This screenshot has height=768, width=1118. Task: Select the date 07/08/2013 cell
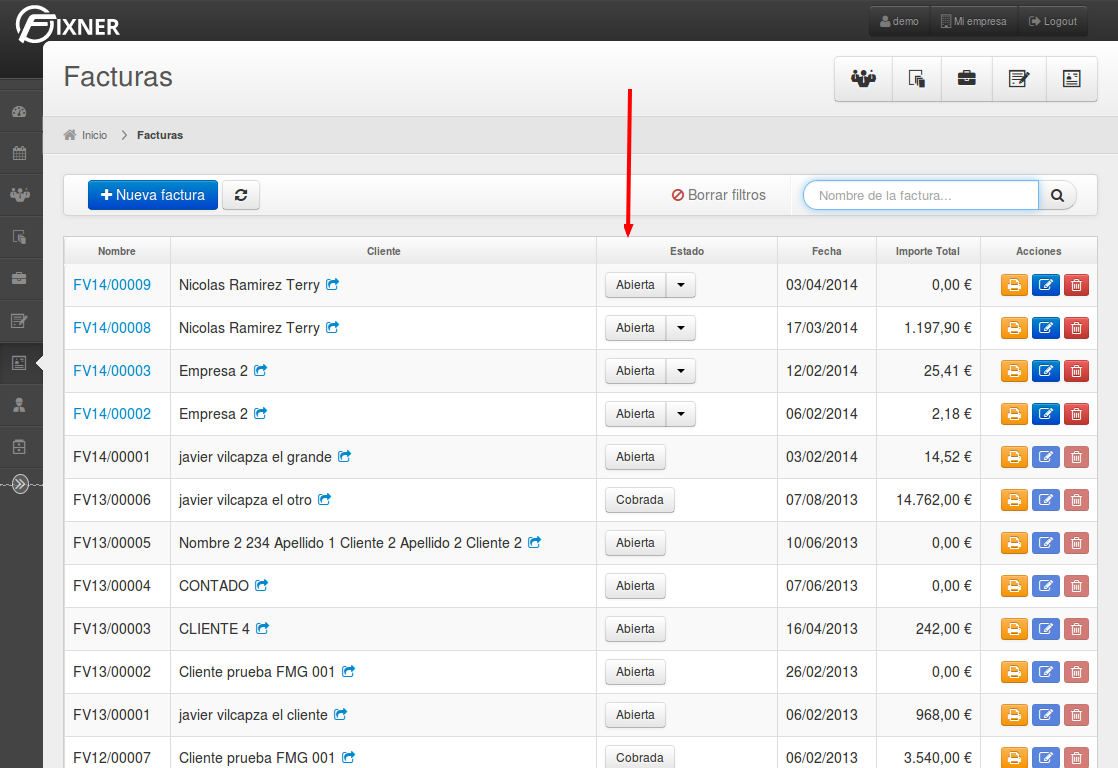[x=826, y=500]
